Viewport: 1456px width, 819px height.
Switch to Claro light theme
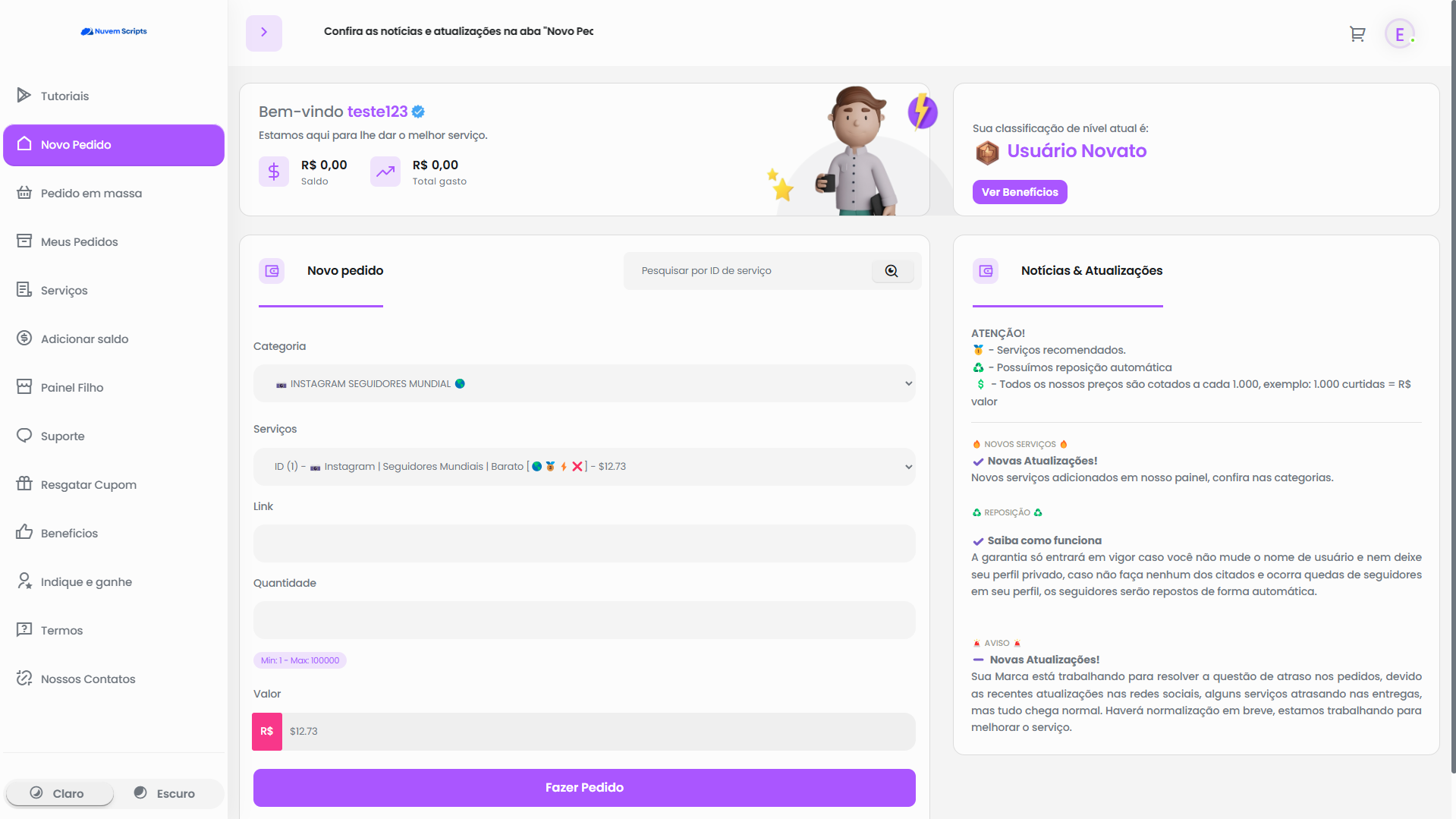(x=59, y=793)
